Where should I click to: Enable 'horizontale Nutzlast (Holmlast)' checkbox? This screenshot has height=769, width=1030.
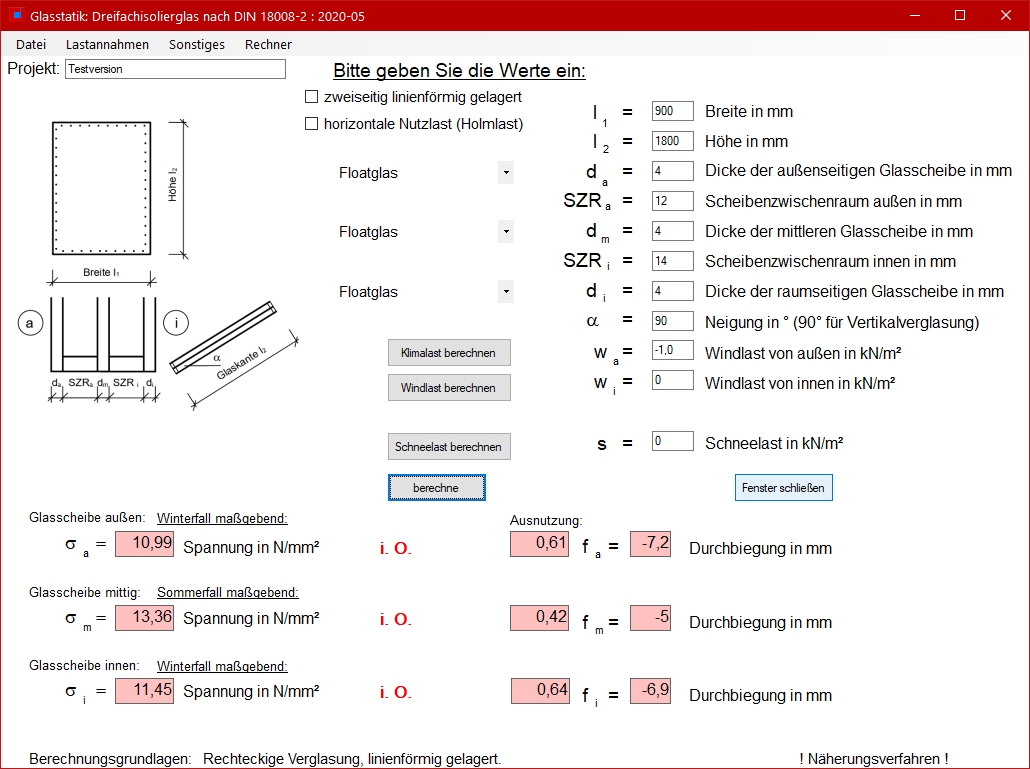311,123
